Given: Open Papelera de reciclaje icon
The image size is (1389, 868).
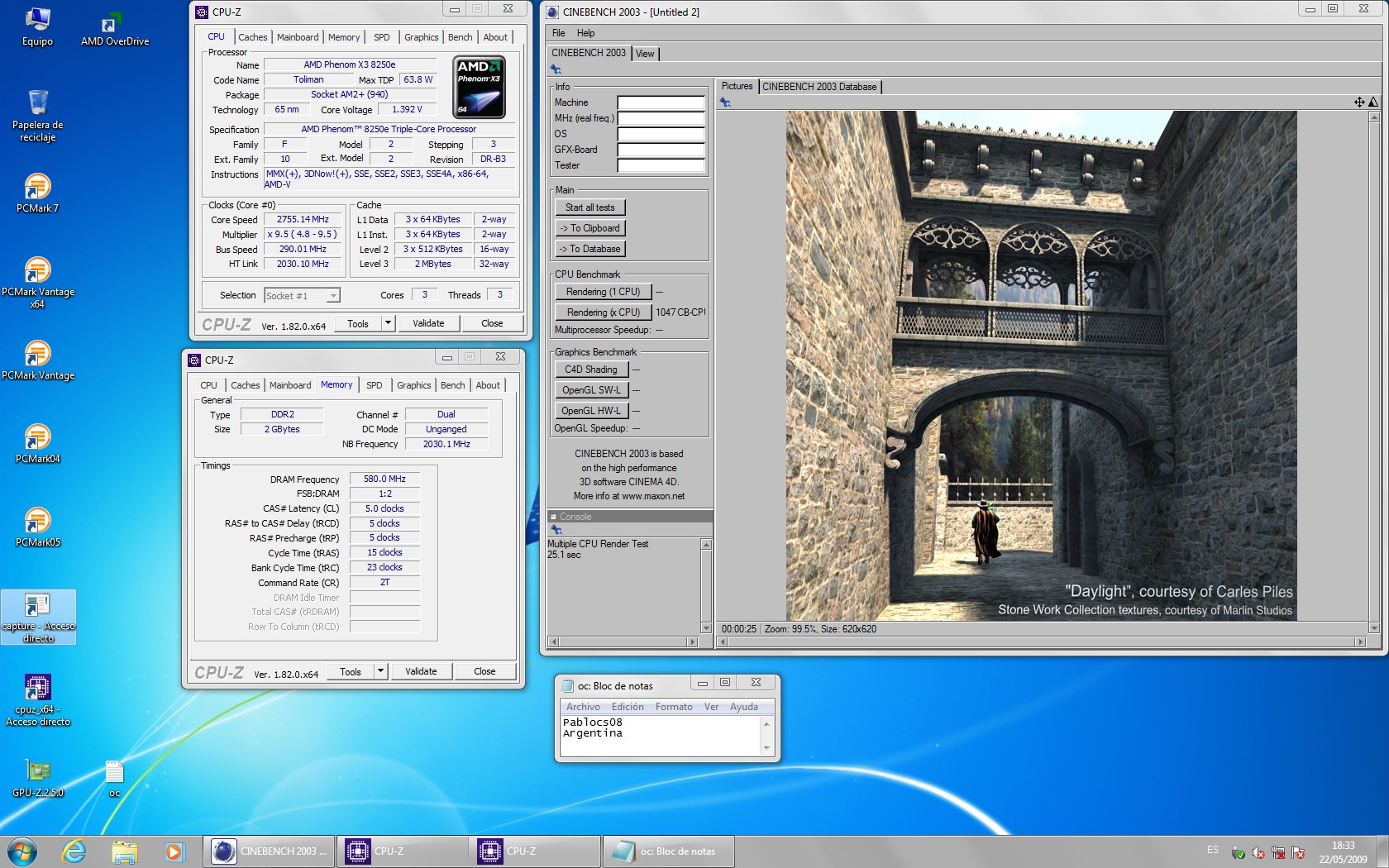Looking at the screenshot, I should (x=38, y=116).
